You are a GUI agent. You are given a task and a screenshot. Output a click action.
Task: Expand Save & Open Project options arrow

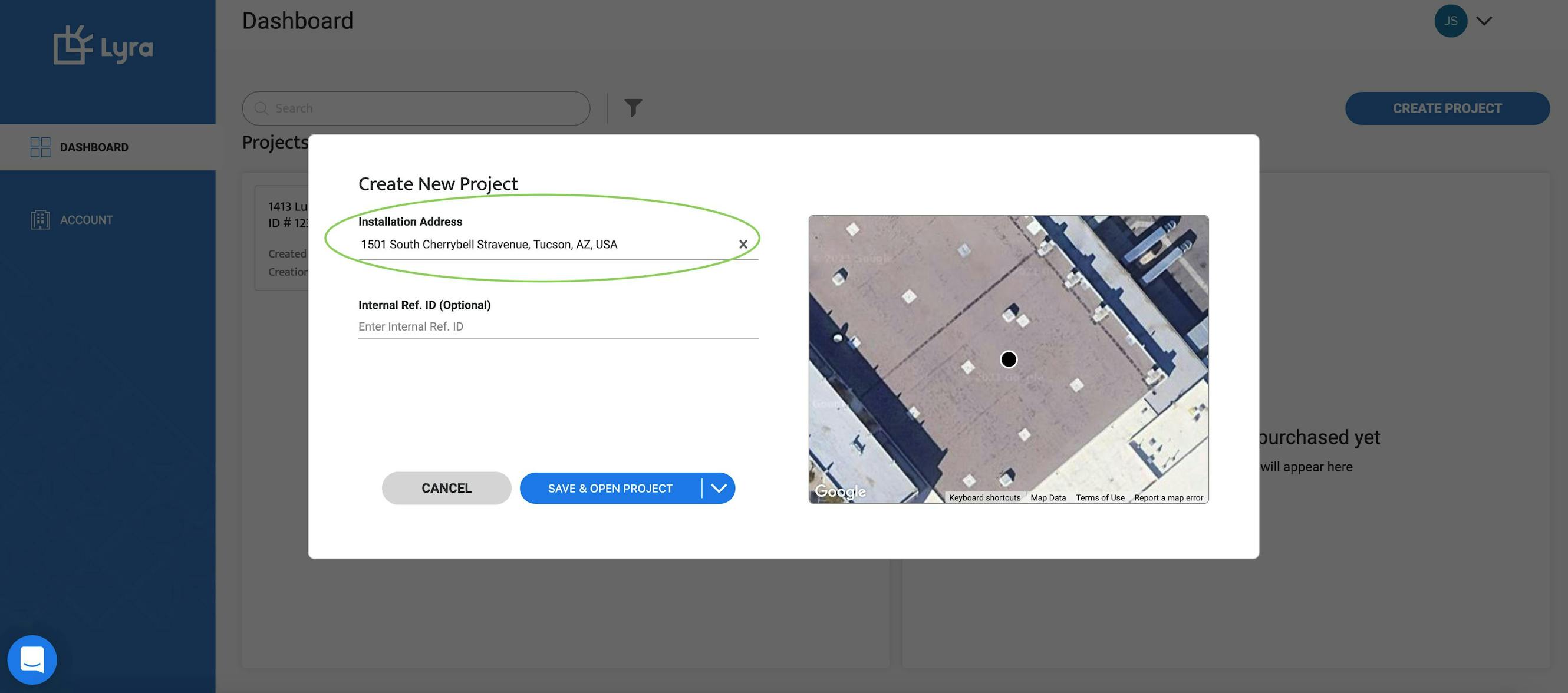pyautogui.click(x=719, y=489)
